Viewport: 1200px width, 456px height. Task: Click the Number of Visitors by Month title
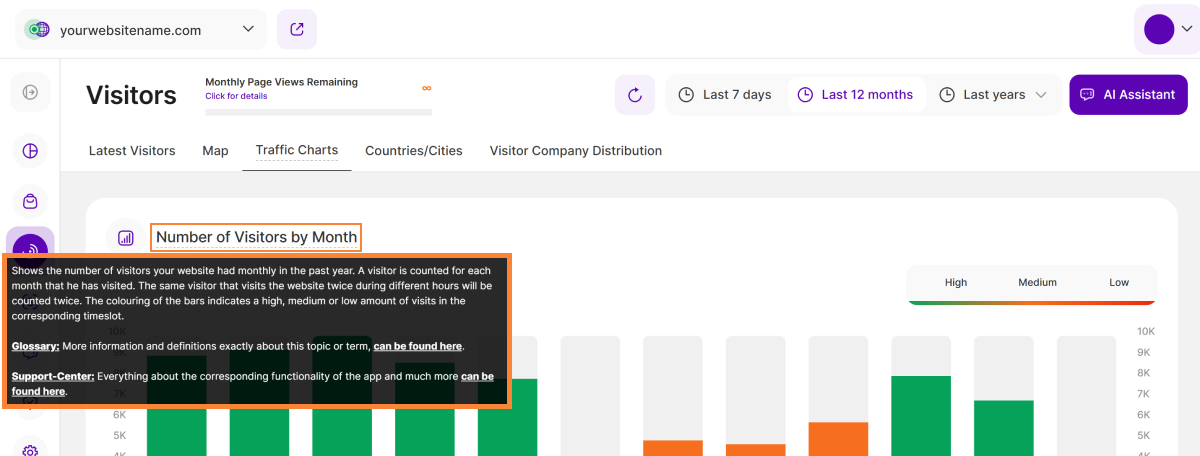tap(256, 237)
